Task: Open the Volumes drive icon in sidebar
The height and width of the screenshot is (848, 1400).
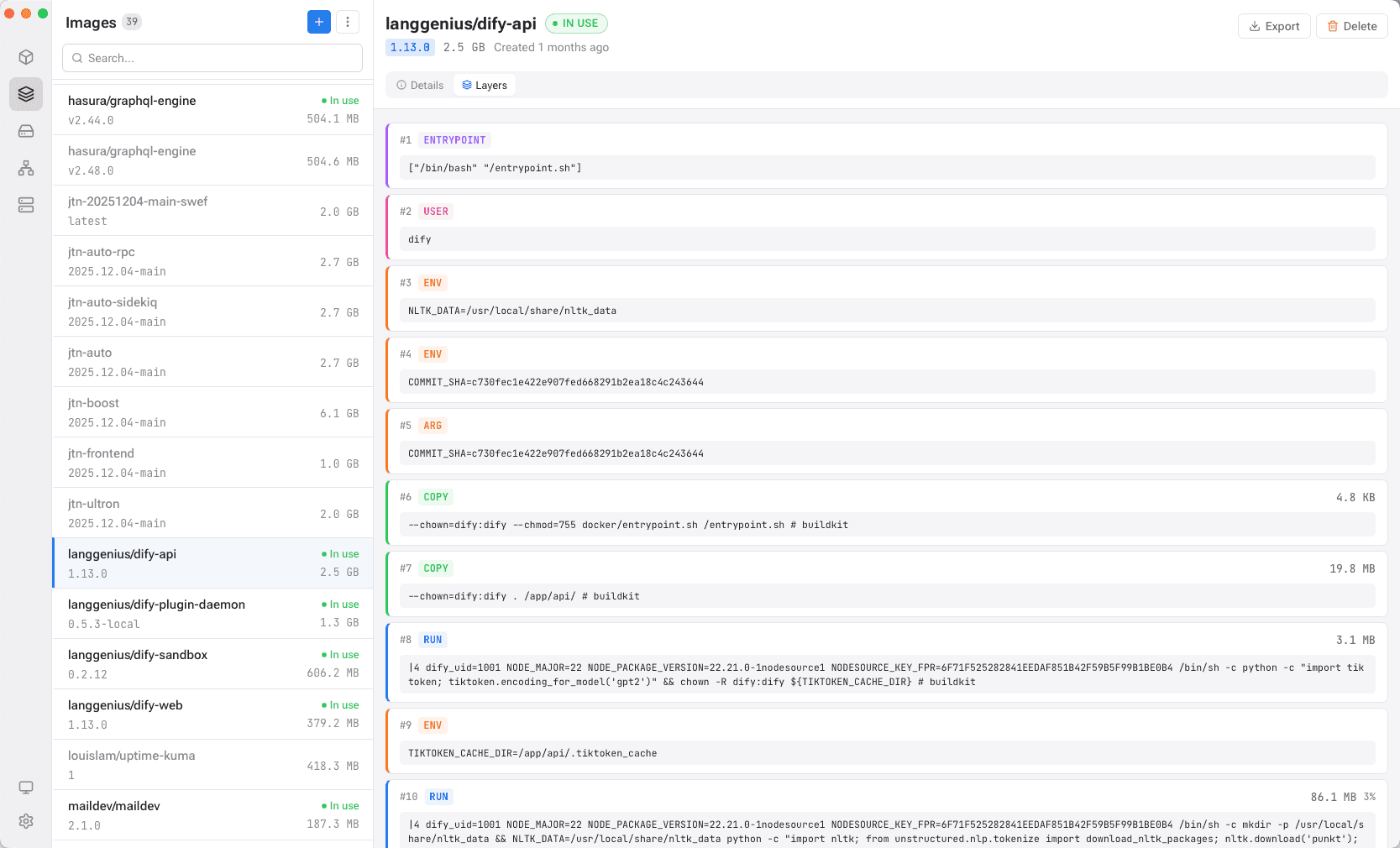Action: (26, 131)
